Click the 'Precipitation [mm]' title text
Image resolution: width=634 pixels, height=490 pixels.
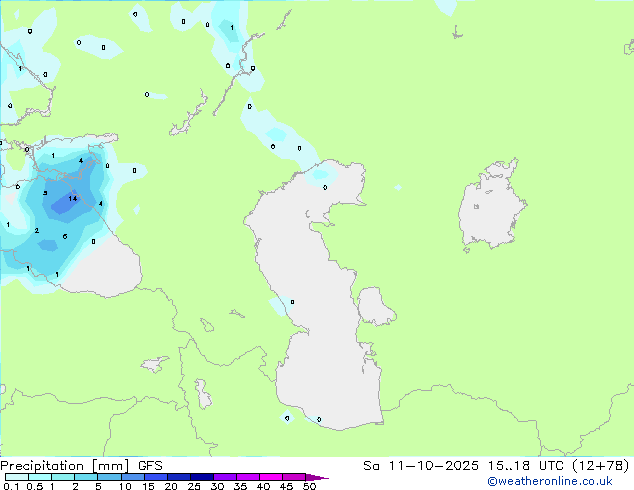click(65, 466)
